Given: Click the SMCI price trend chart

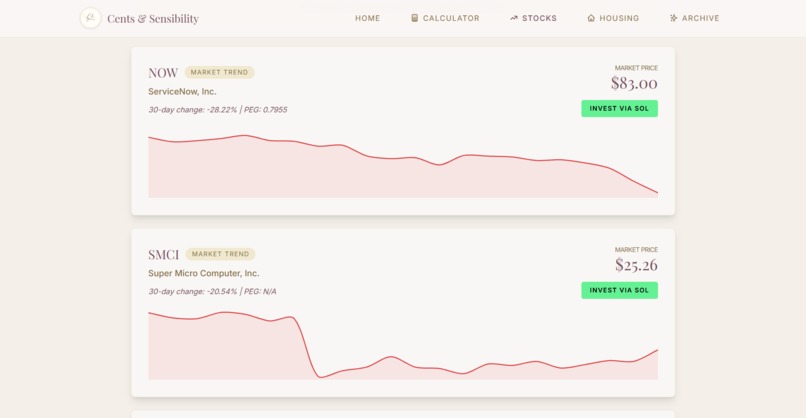Looking at the screenshot, I should point(403,346).
